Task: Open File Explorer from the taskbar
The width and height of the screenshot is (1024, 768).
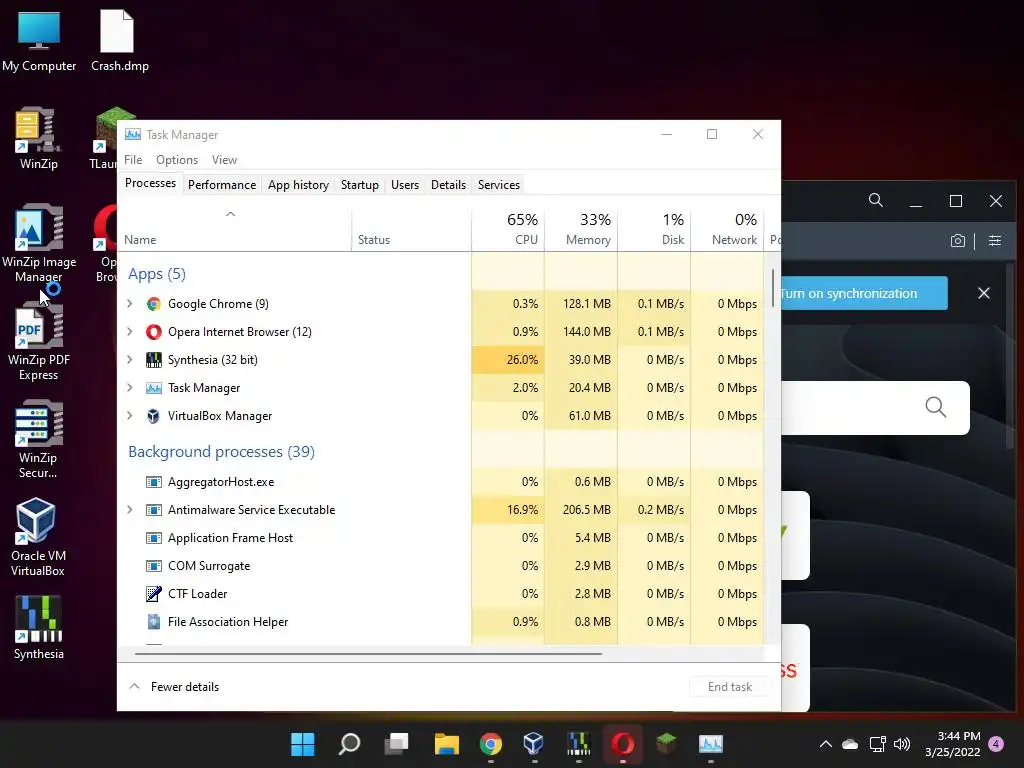Action: click(447, 743)
